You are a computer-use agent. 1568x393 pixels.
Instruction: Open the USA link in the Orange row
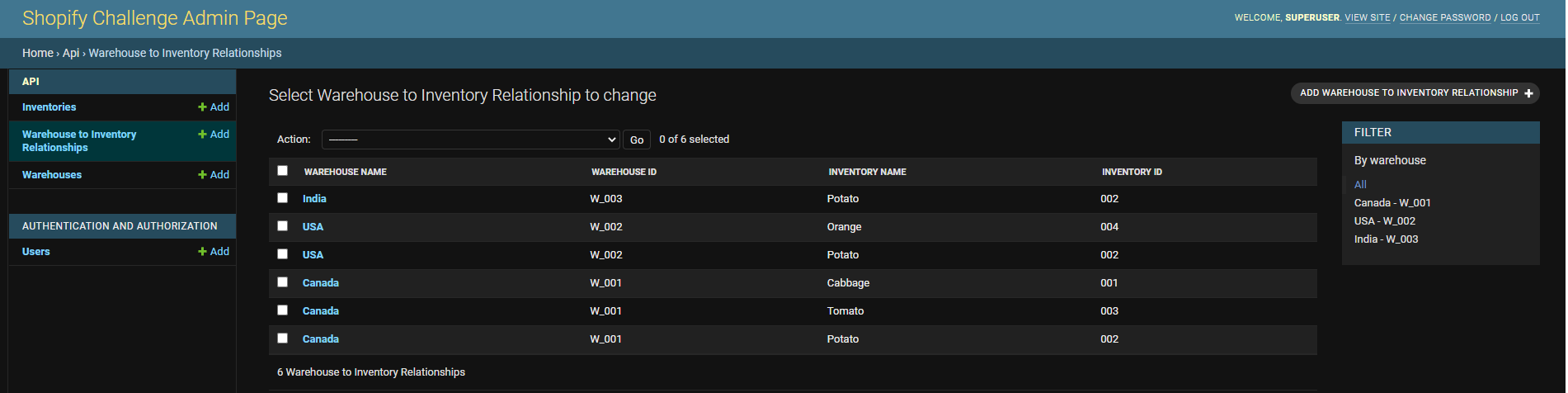[313, 227]
